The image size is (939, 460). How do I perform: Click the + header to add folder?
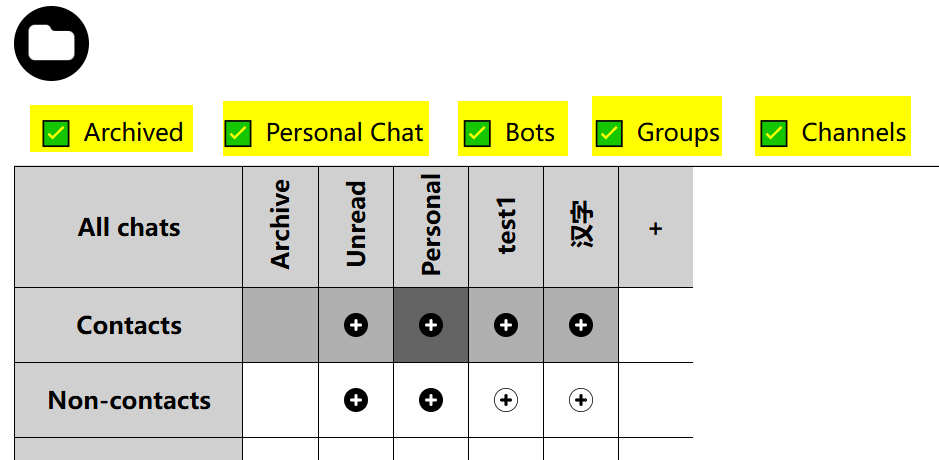pyautogui.click(x=656, y=227)
